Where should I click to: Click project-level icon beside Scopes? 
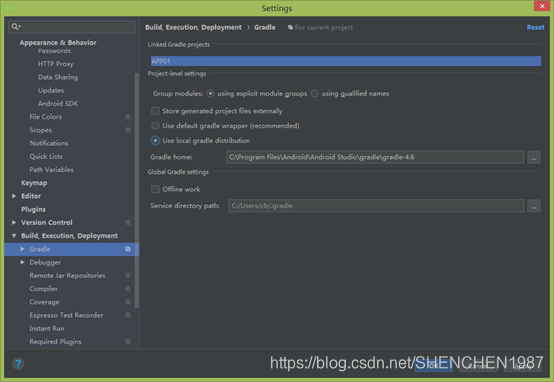coord(128,130)
